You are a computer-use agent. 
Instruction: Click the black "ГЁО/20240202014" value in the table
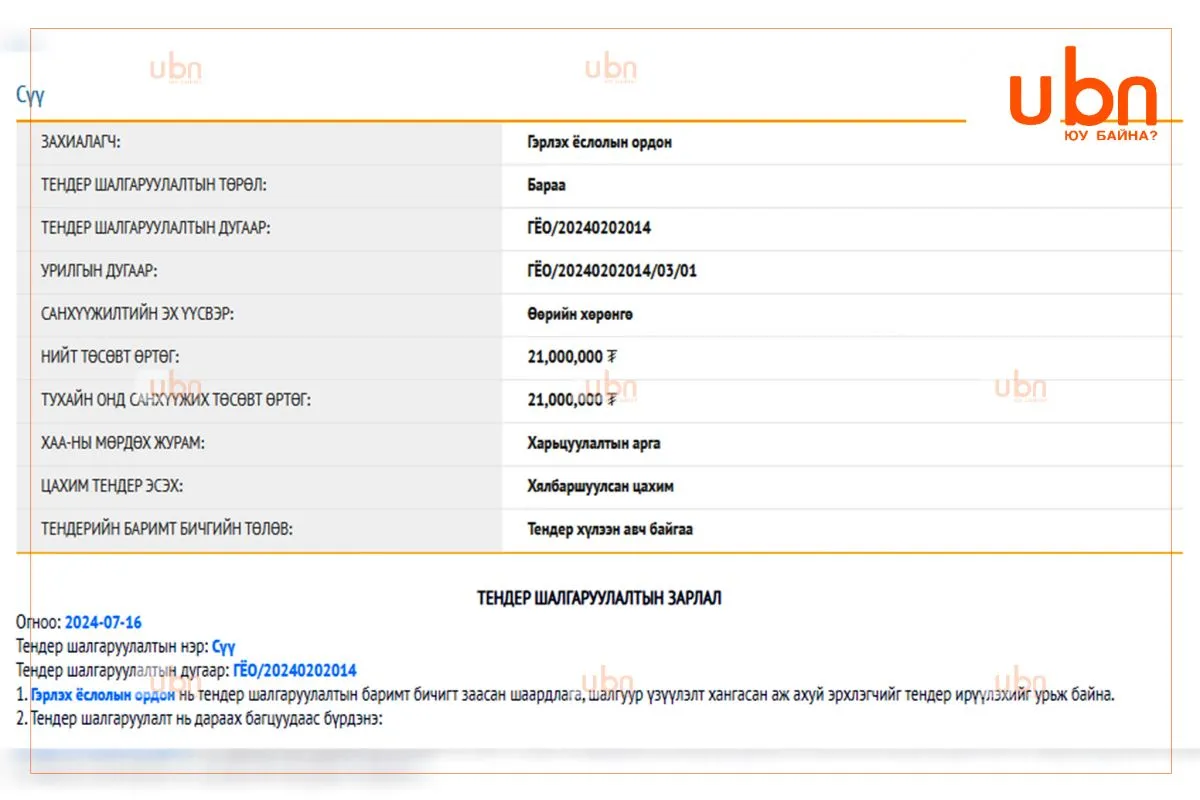[589, 228]
